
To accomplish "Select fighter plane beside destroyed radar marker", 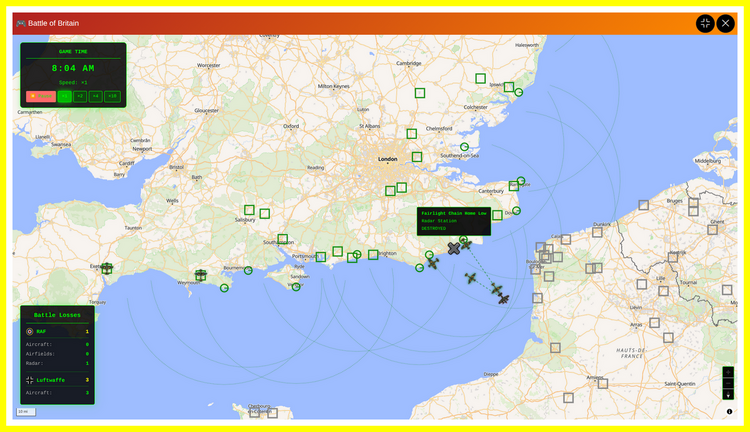I will [x=466, y=244].
